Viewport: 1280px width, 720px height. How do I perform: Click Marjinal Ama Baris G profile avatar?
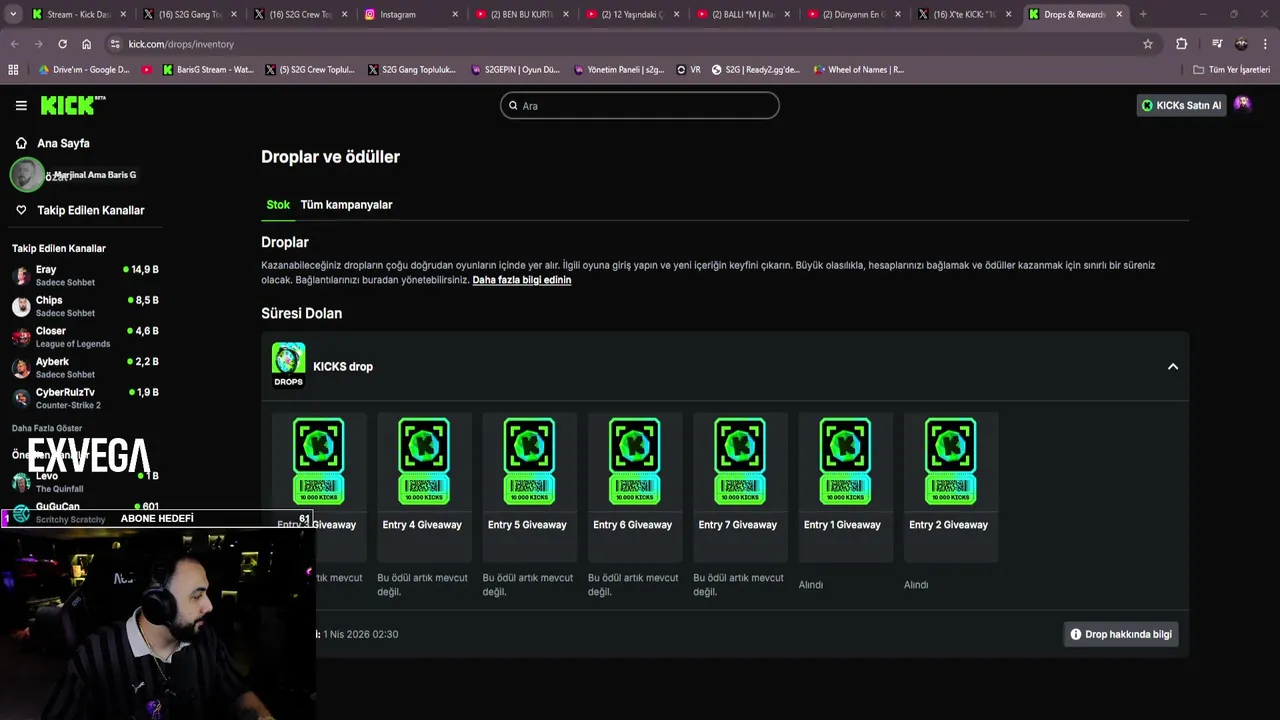click(x=26, y=175)
